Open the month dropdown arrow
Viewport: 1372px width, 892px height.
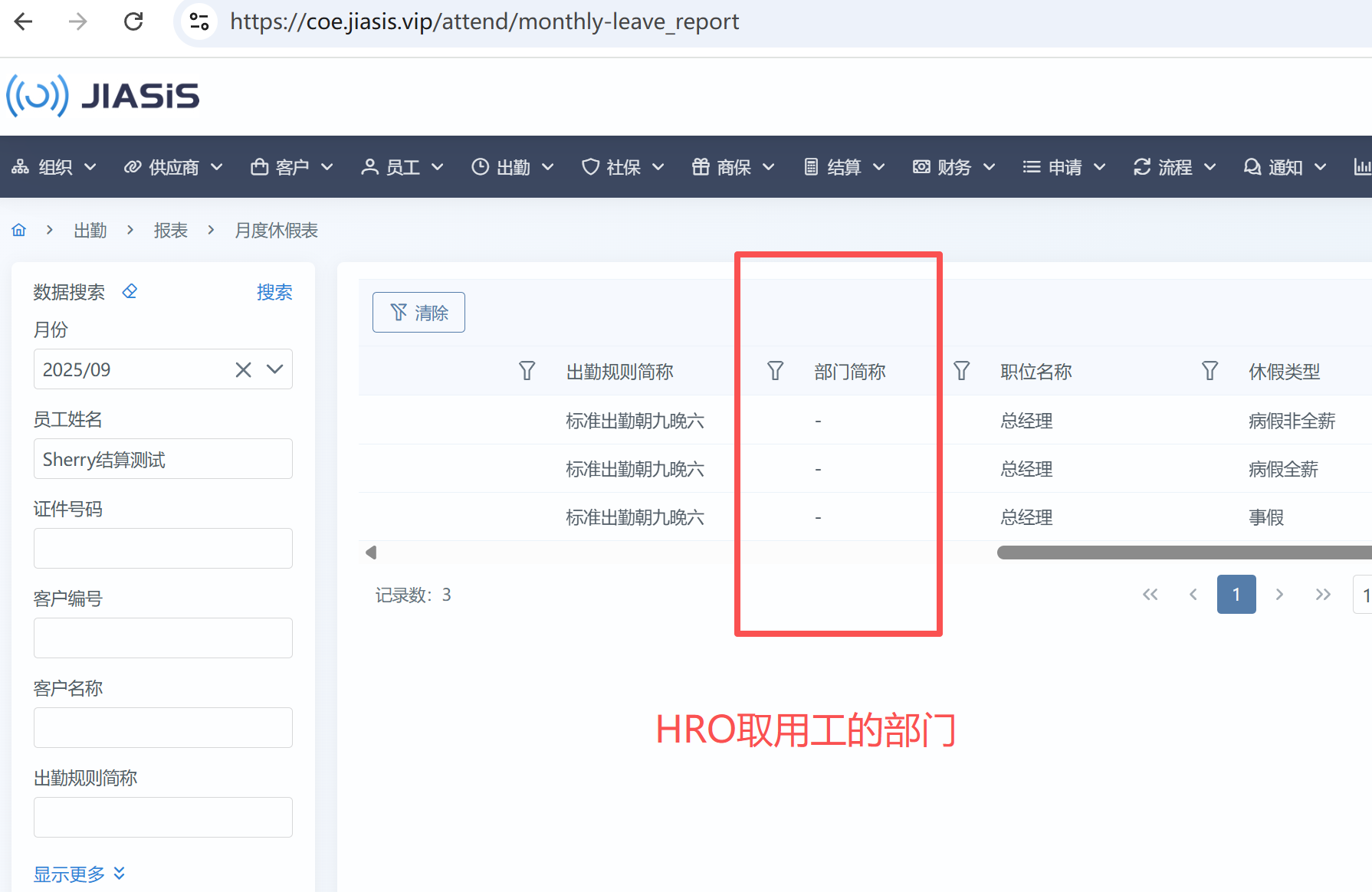[274, 369]
